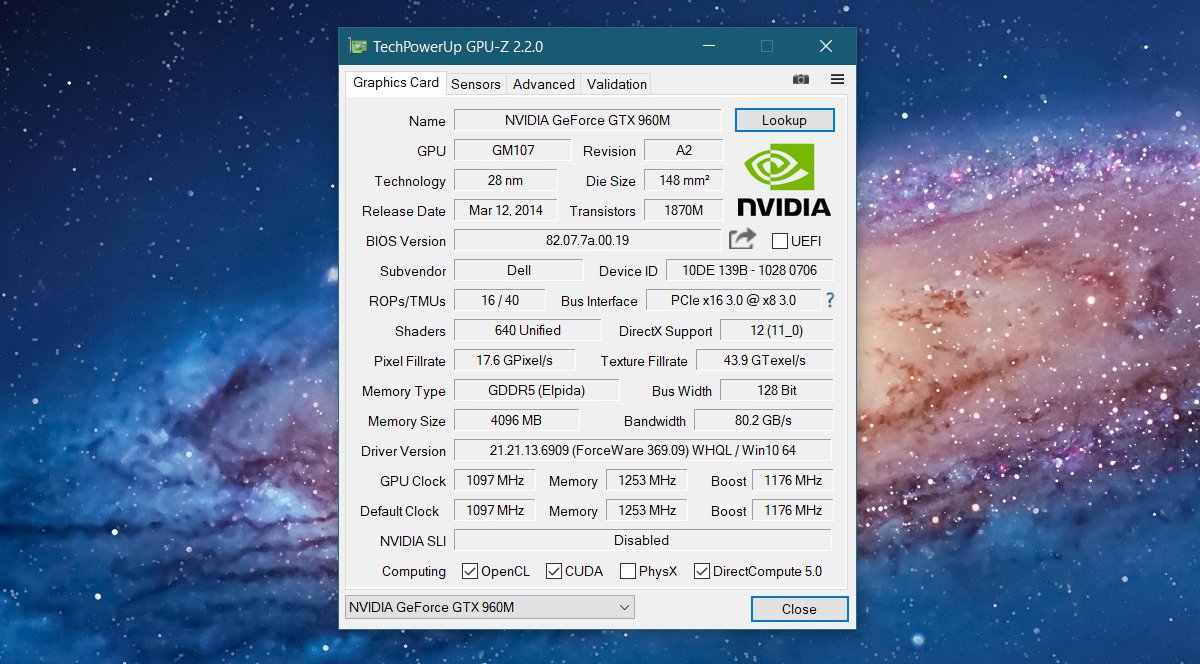
Task: Click the Technology field showing 28 nm
Action: pos(505,180)
